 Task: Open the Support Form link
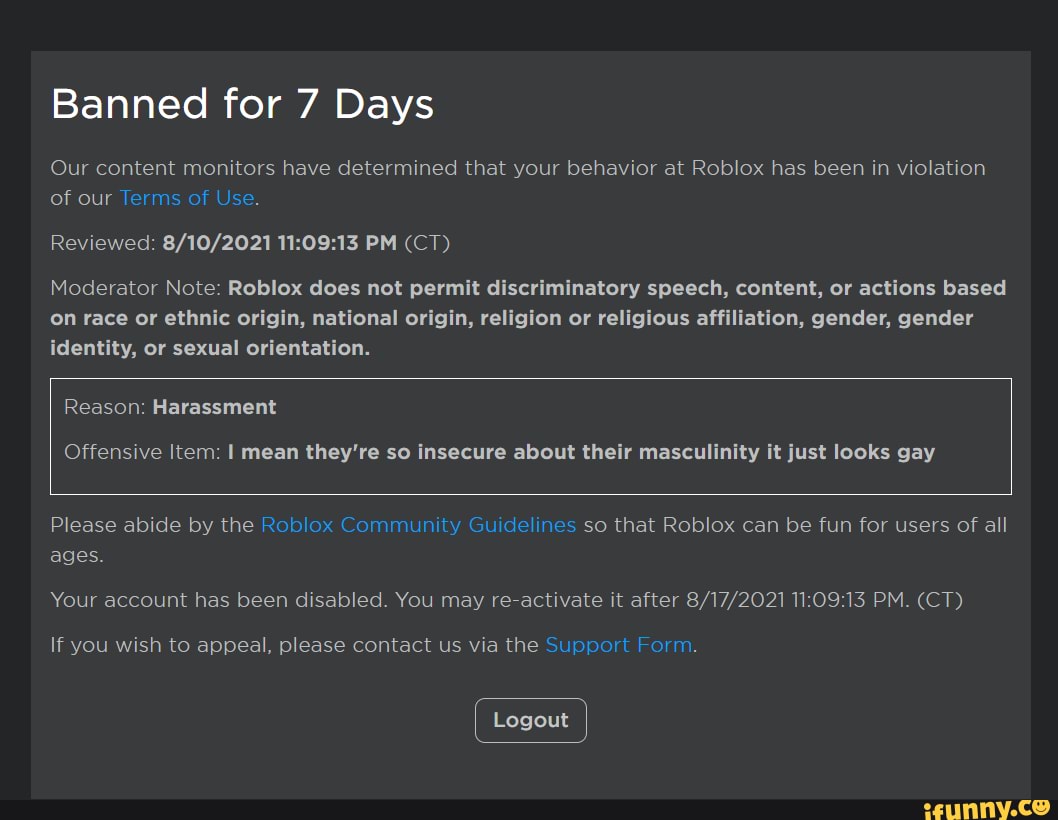pyautogui.click(x=618, y=645)
